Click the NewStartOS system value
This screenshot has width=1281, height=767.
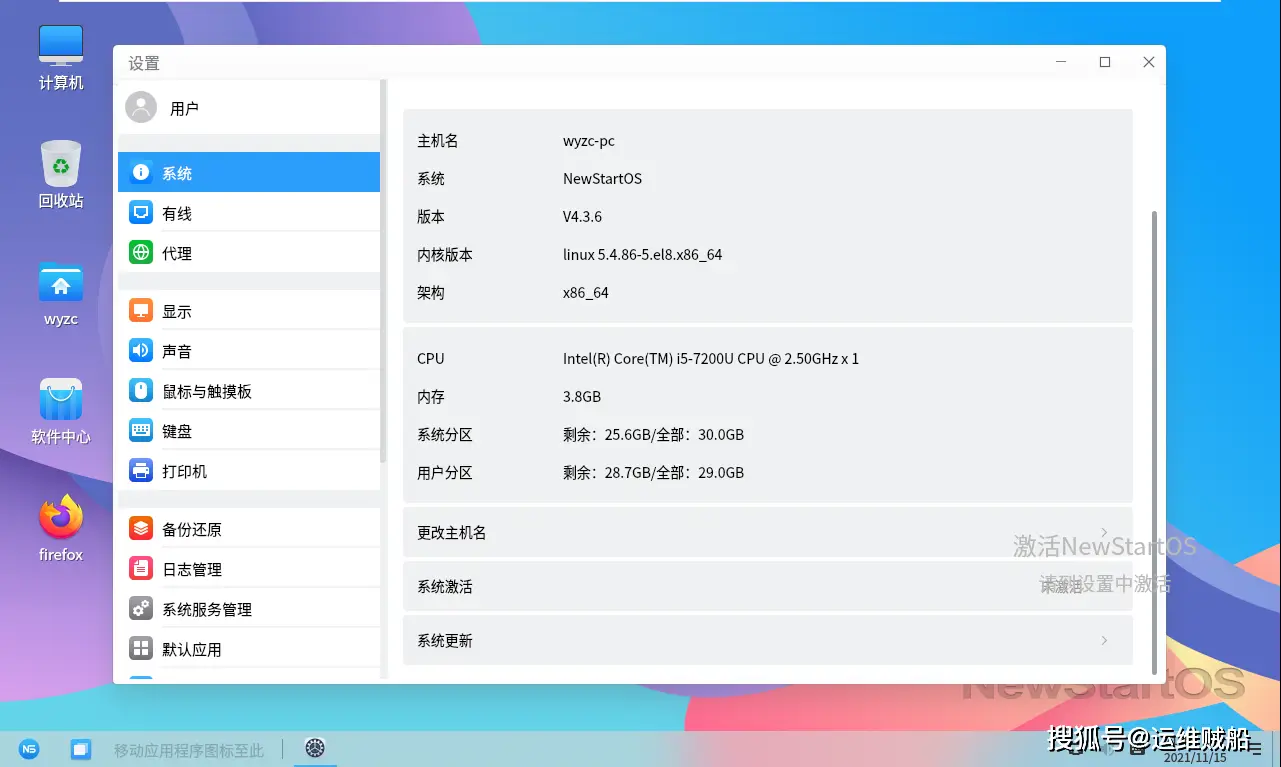pos(603,179)
